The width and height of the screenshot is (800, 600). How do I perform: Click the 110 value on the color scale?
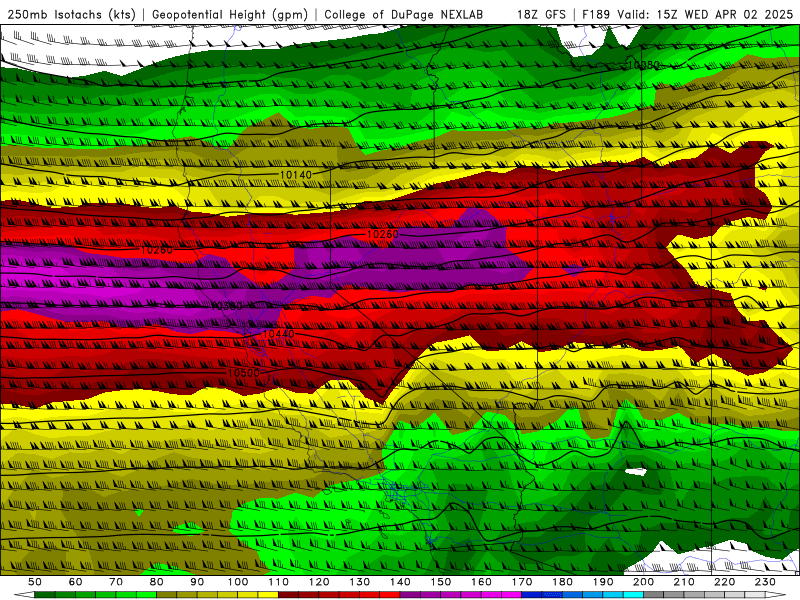(x=279, y=582)
